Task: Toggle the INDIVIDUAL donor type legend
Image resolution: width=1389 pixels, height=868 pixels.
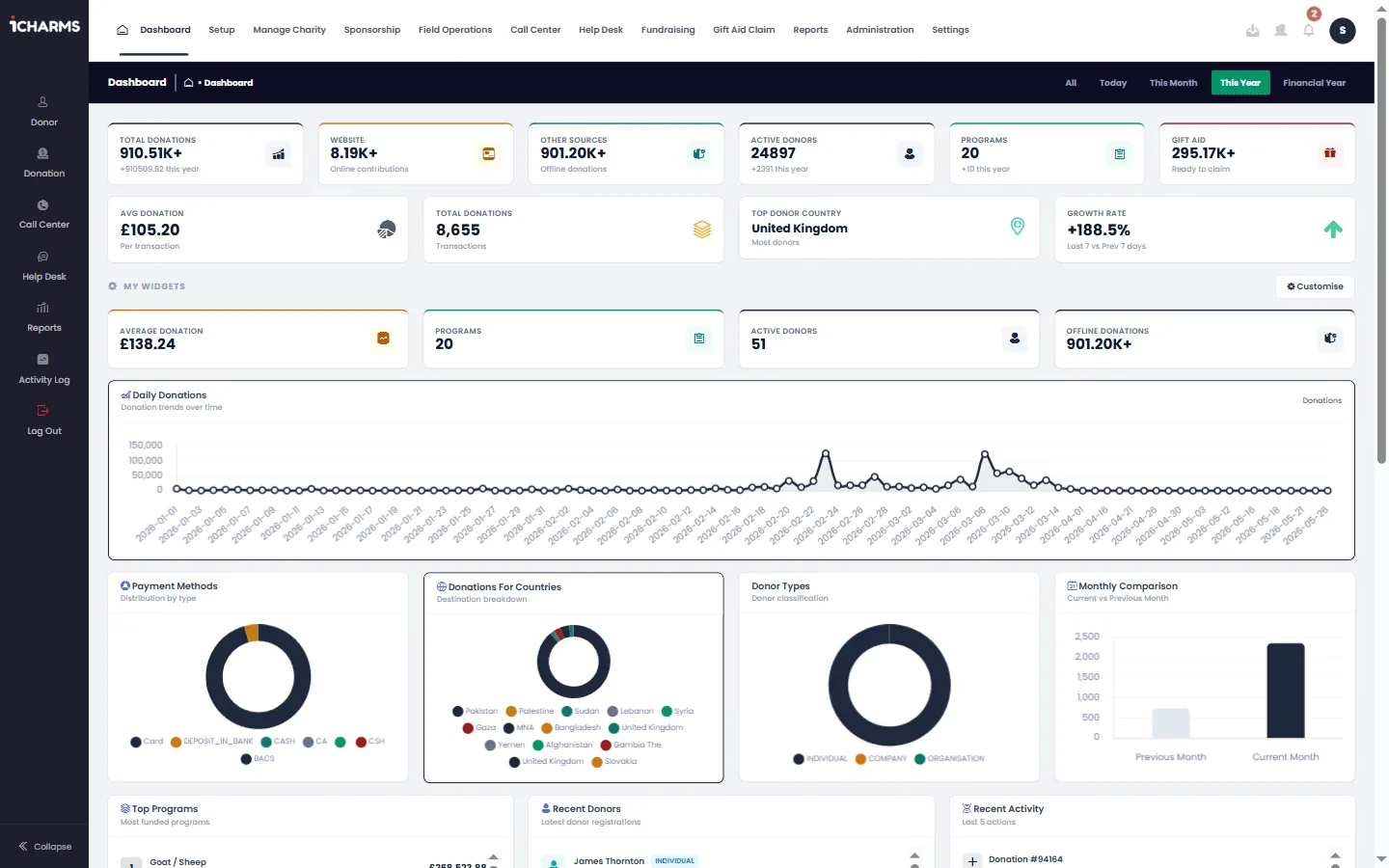Action: pos(820,759)
